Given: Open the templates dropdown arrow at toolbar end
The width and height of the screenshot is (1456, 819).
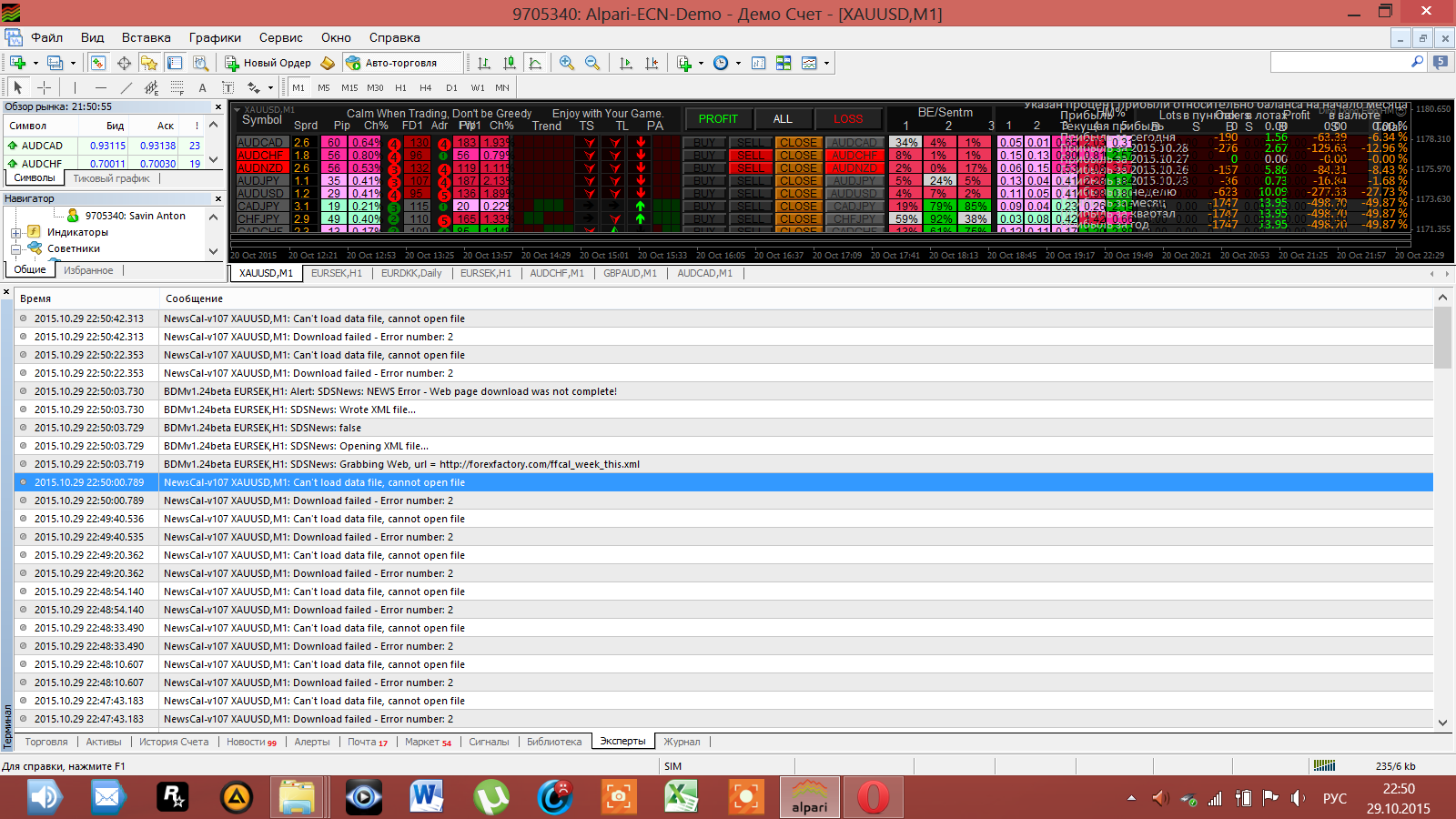Looking at the screenshot, I should [x=826, y=63].
